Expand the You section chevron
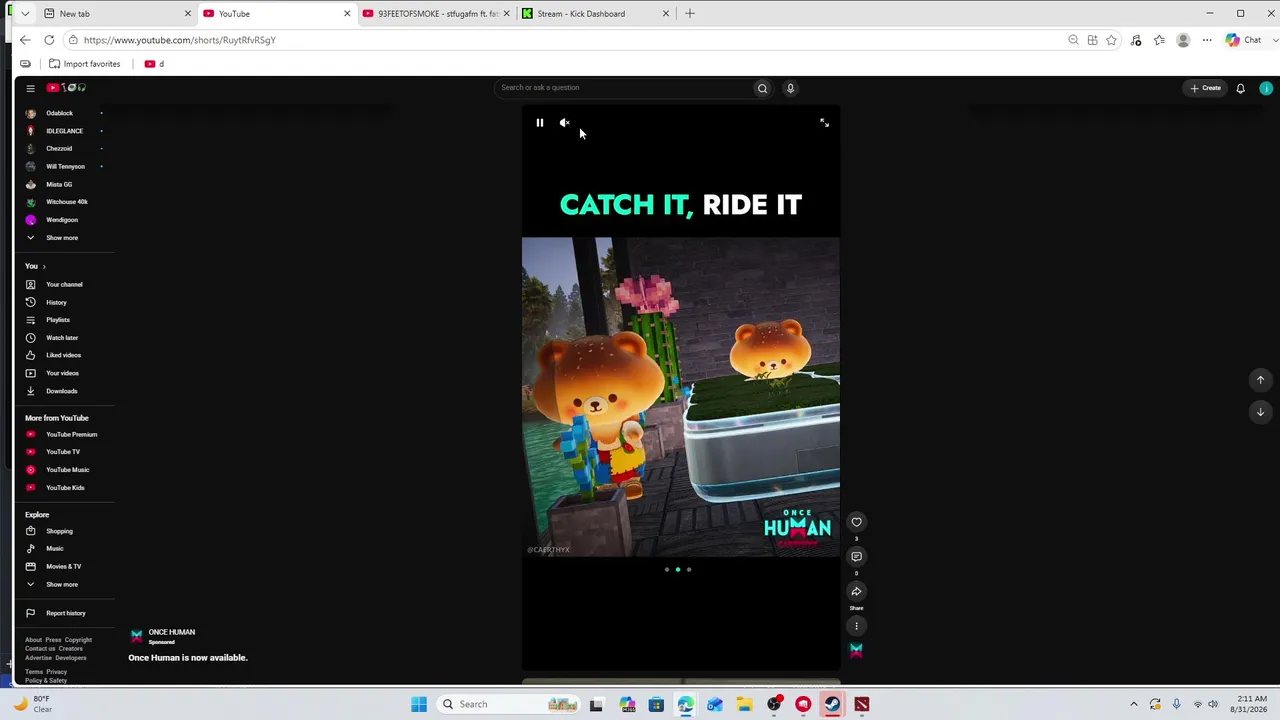1280x720 pixels. tap(44, 266)
